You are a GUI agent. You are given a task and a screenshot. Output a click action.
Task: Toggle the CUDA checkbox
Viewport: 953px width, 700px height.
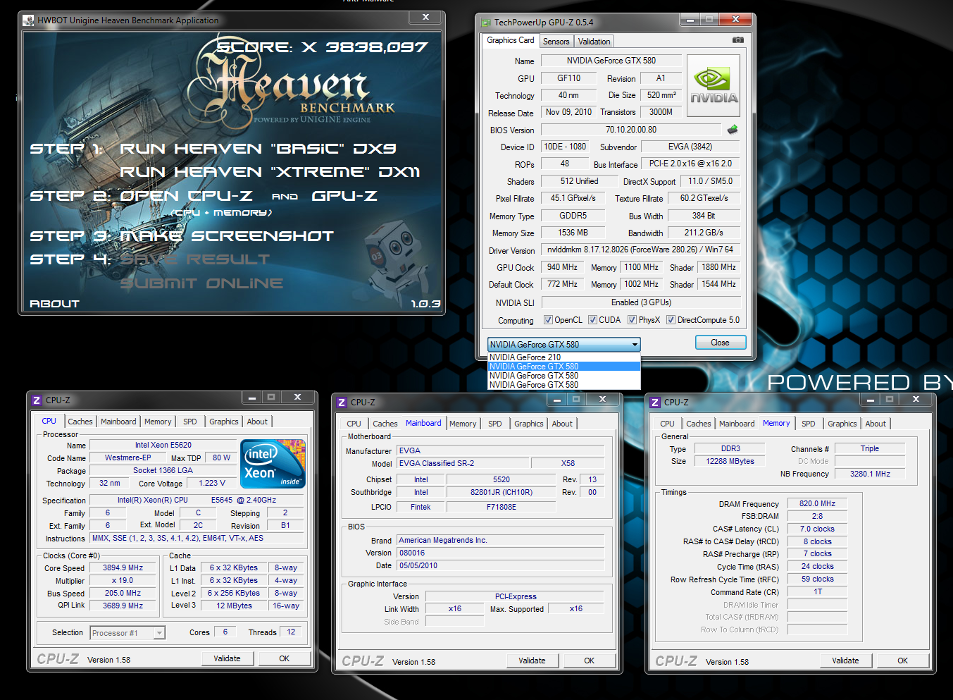pos(593,320)
